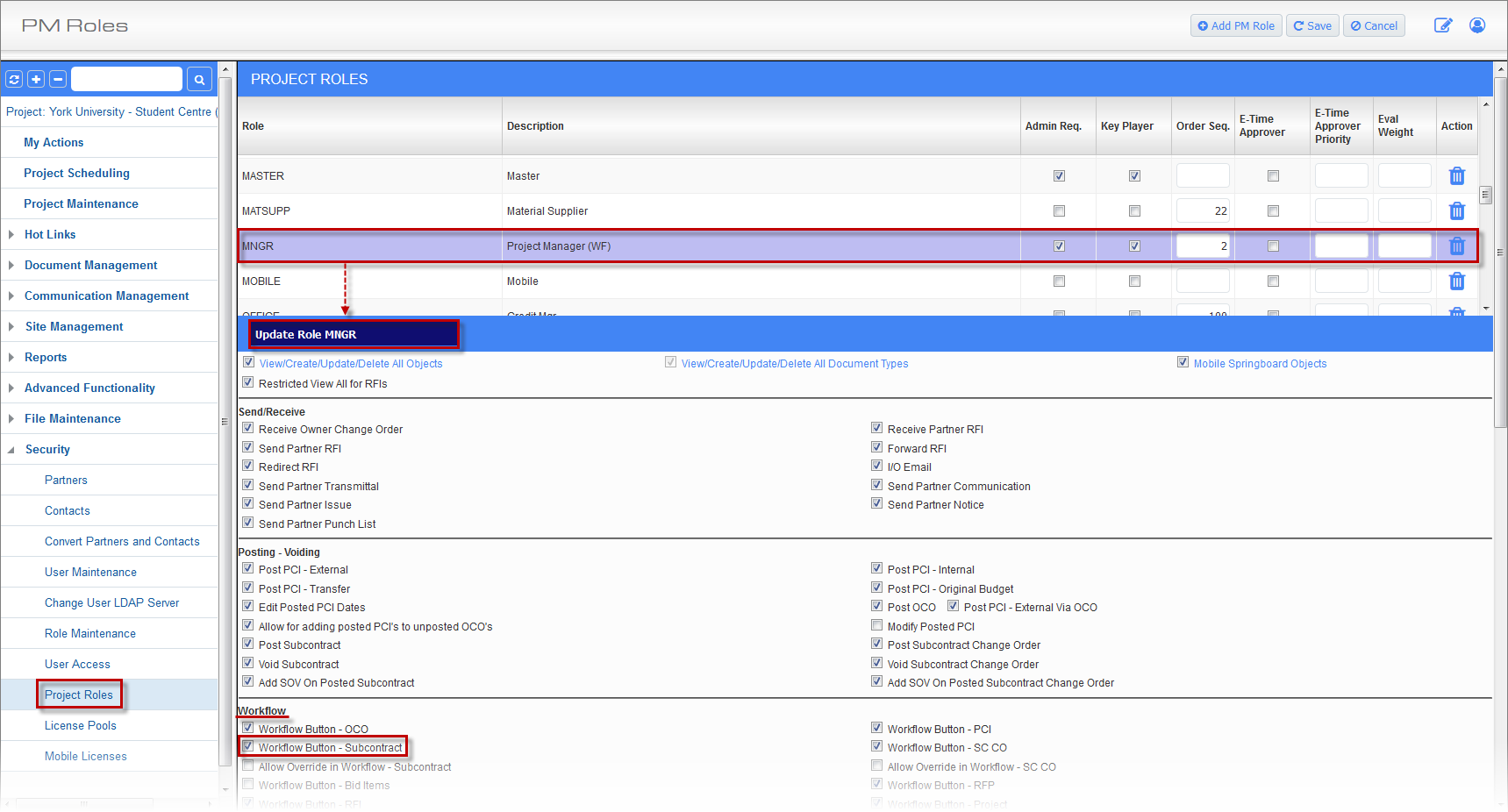The image size is (1508, 812).
Task: Uncheck Receive Owner Change Order
Action: tap(248, 427)
